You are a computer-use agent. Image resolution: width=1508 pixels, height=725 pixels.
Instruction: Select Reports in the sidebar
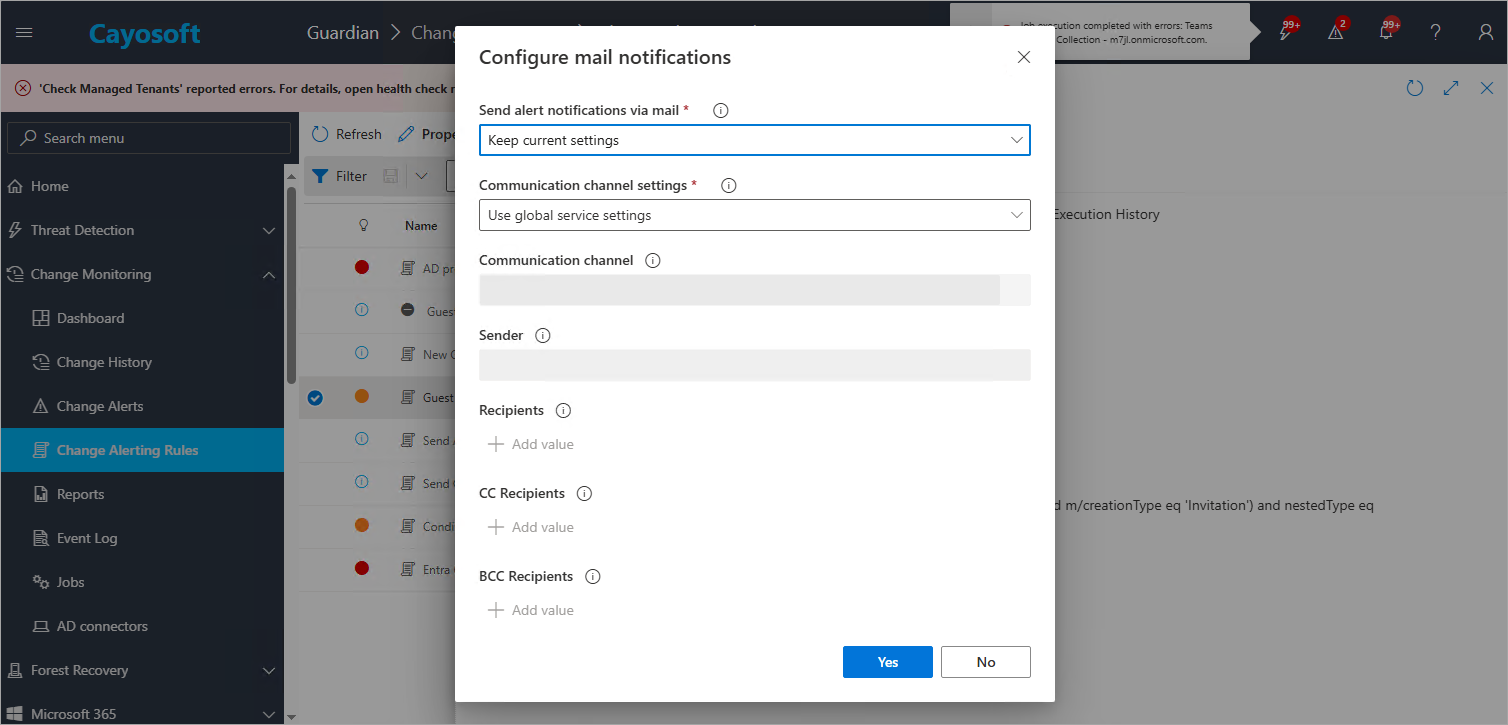pyautogui.click(x=80, y=495)
